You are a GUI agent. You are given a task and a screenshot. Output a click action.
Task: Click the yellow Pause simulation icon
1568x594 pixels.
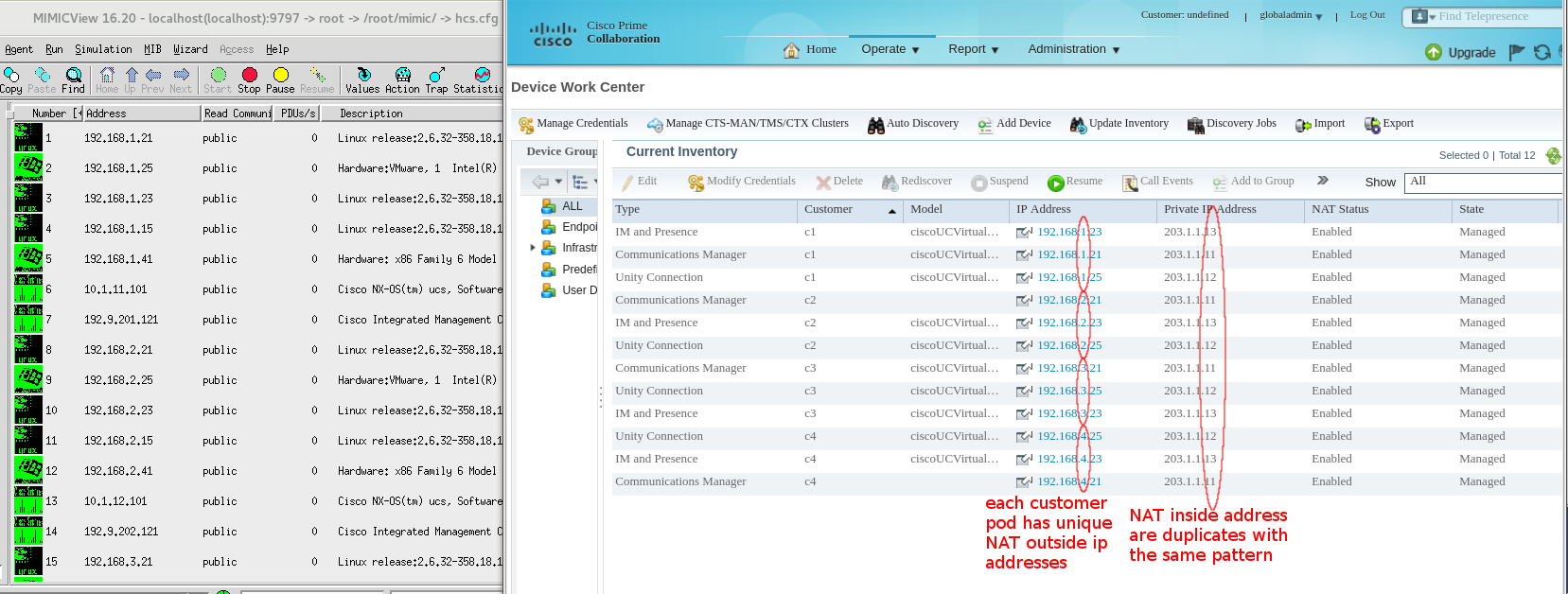[280, 75]
